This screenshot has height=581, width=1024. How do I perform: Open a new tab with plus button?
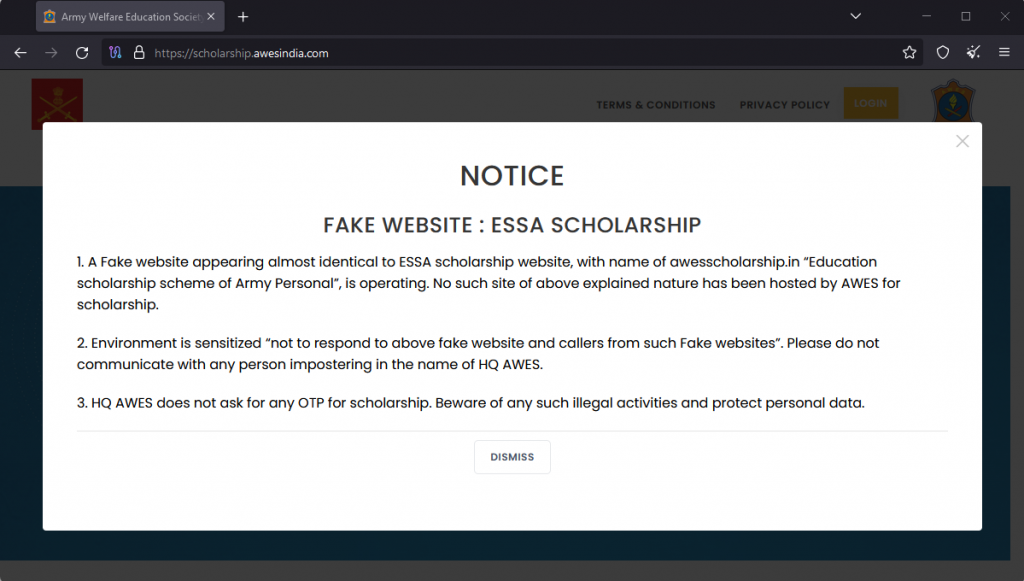point(243,17)
